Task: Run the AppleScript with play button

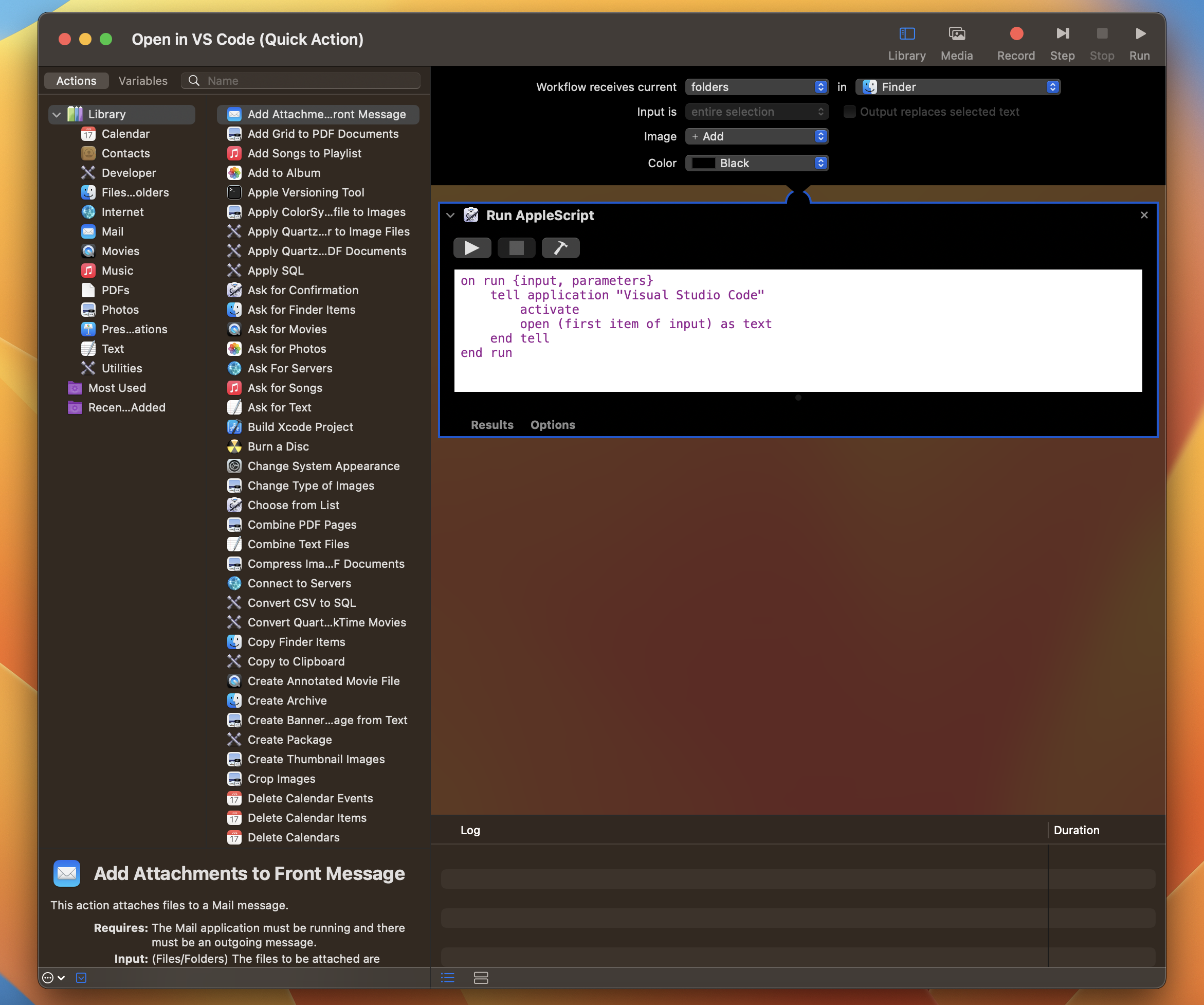Action: point(471,248)
